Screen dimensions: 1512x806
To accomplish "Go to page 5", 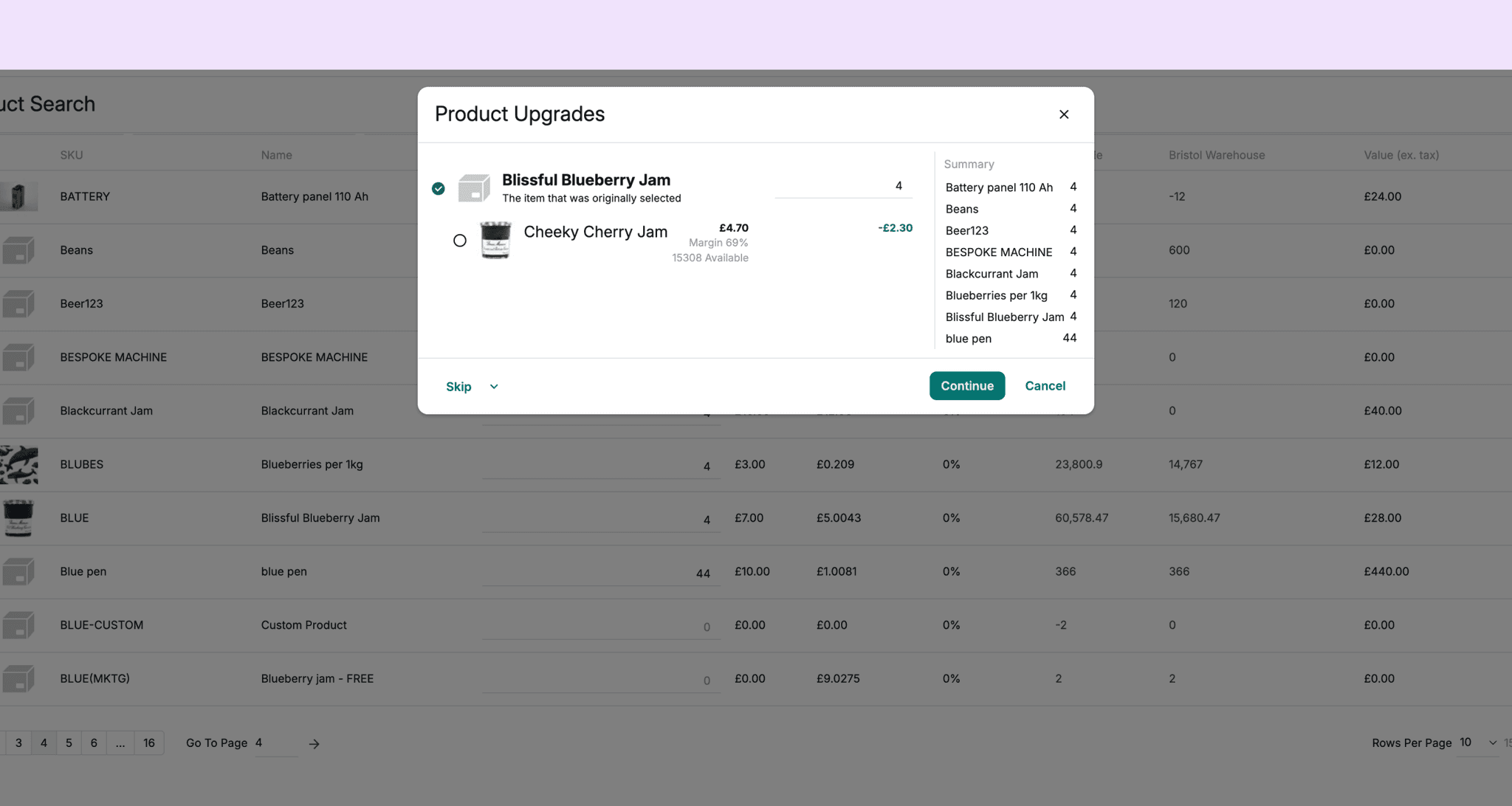I will 69,743.
